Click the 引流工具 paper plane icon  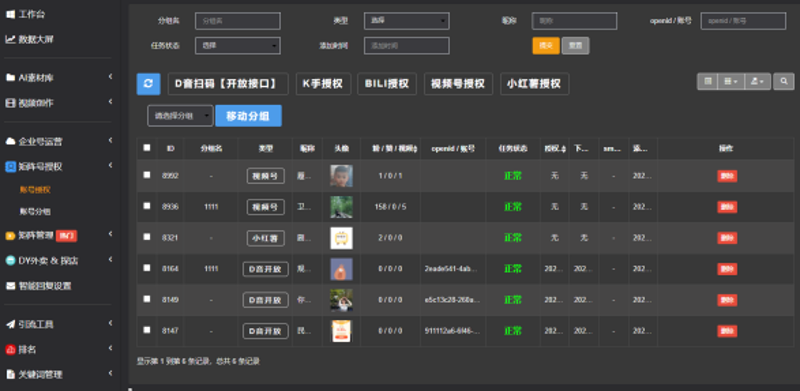(10, 324)
